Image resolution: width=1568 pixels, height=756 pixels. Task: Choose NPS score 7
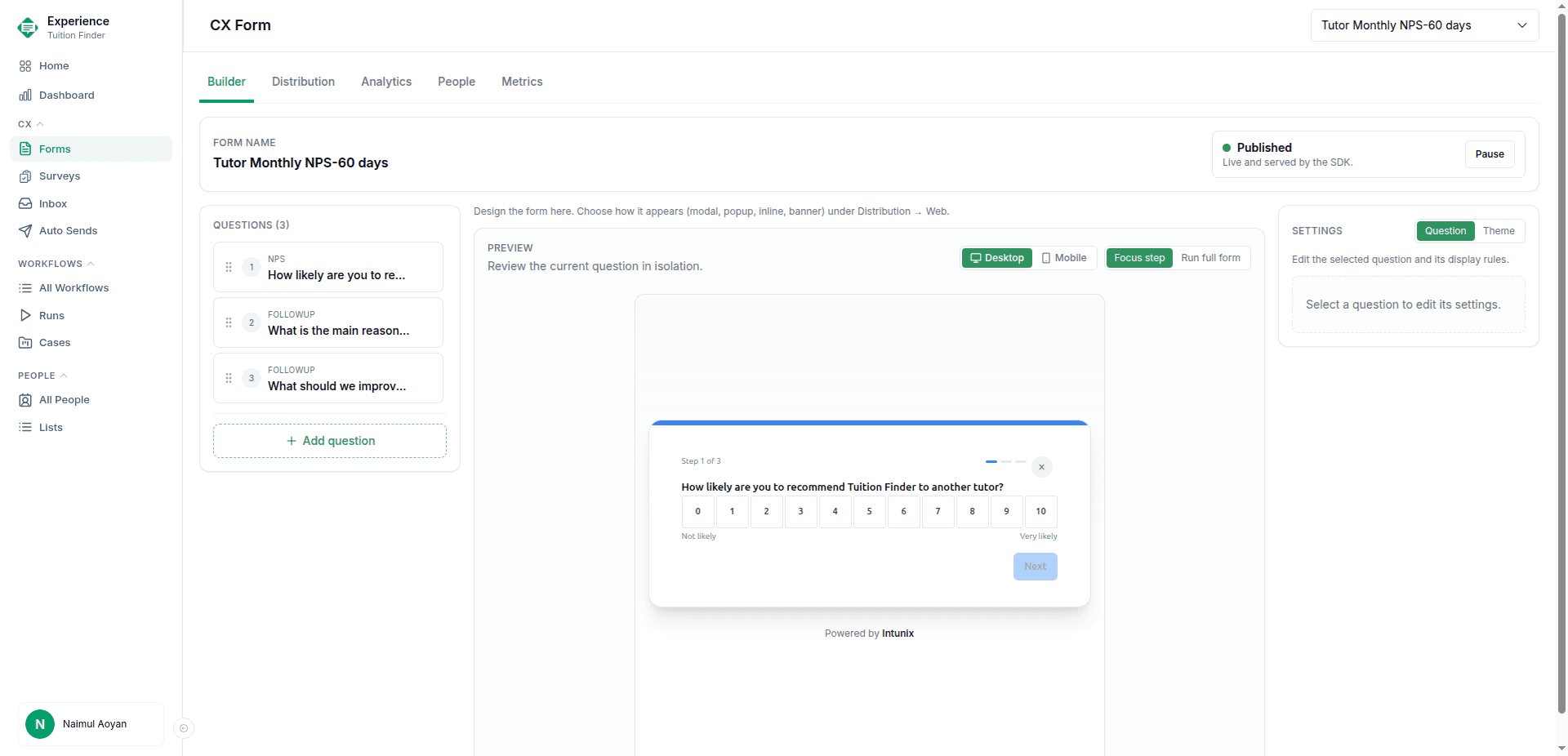click(x=938, y=512)
